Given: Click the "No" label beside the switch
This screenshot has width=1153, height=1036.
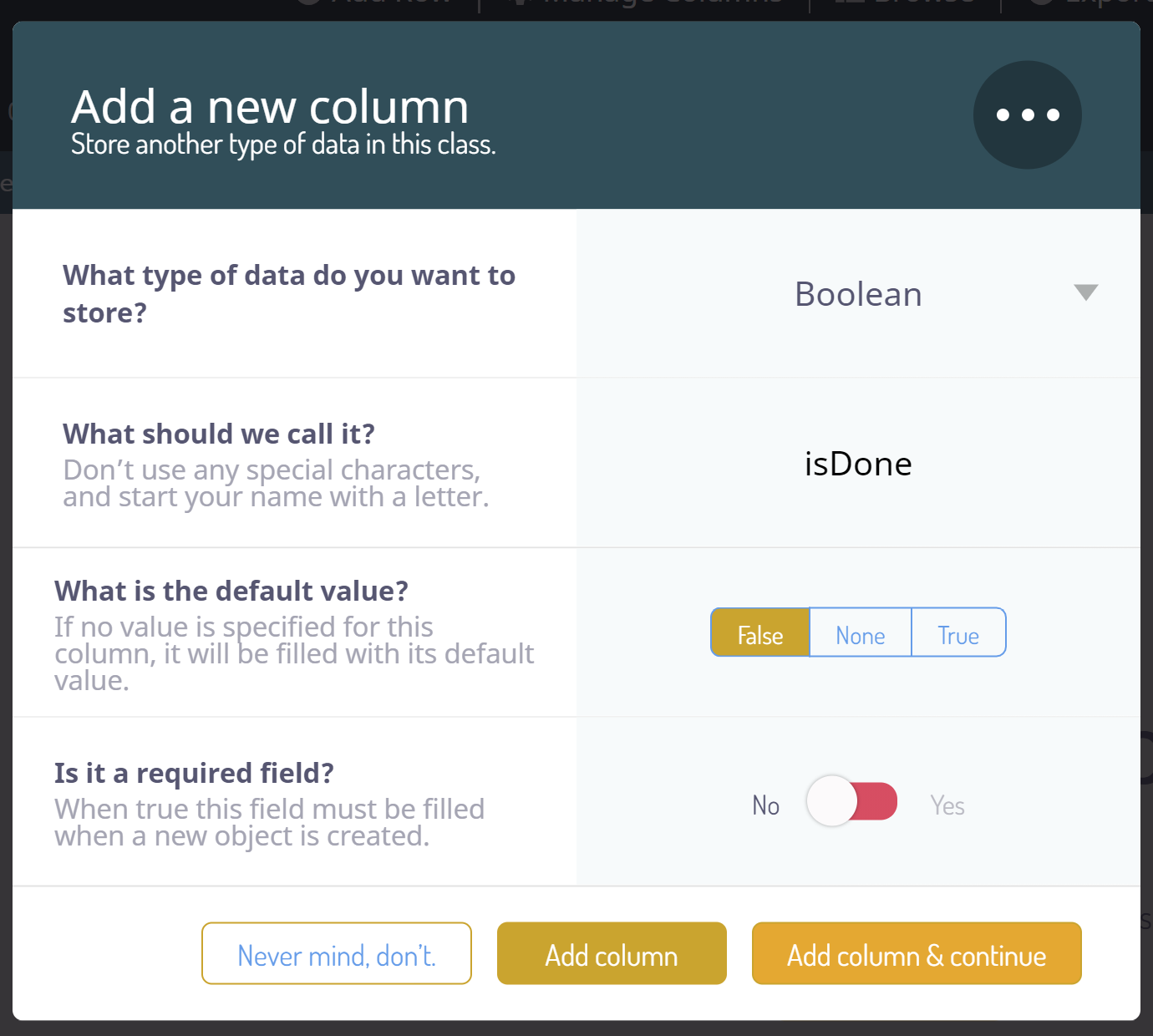Looking at the screenshot, I should (x=765, y=805).
